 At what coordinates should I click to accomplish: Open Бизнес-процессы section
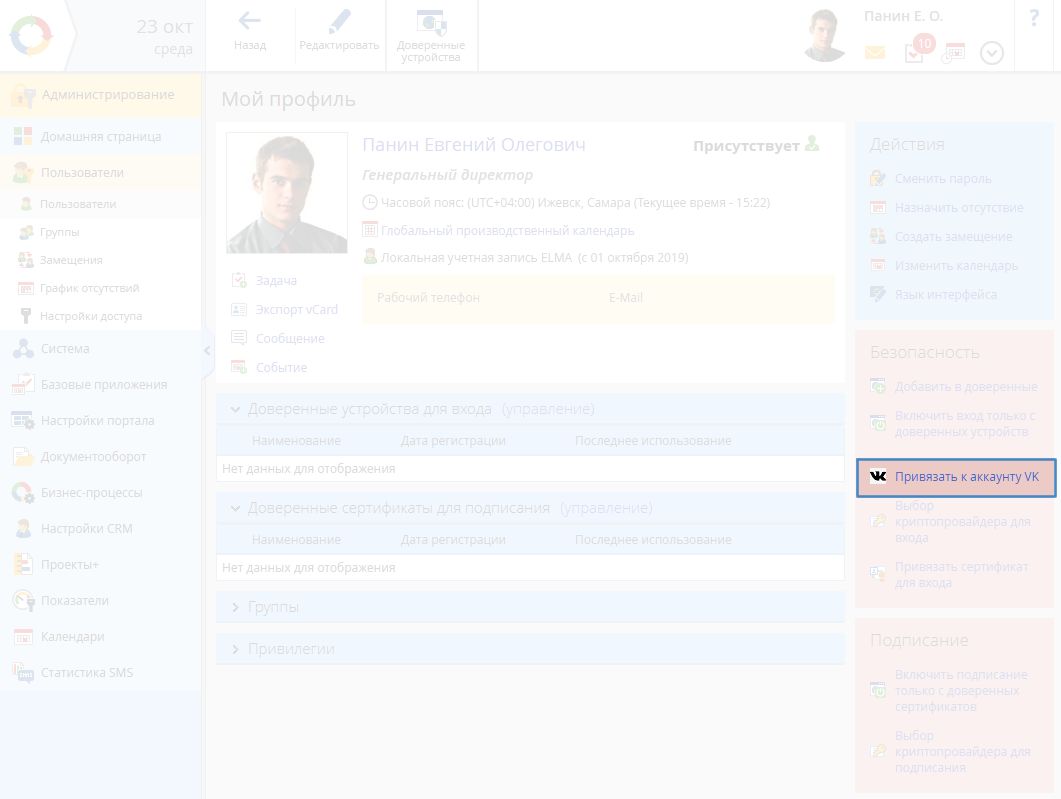tap(101, 493)
